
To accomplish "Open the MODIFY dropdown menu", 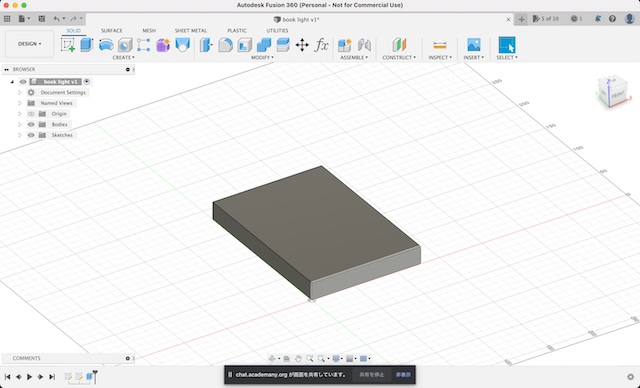I will tap(262, 58).
